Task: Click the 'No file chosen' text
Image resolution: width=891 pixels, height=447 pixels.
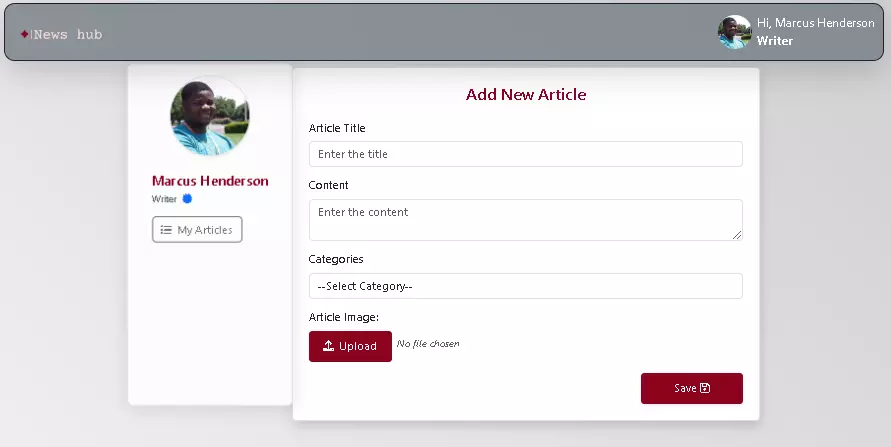Action: [428, 344]
